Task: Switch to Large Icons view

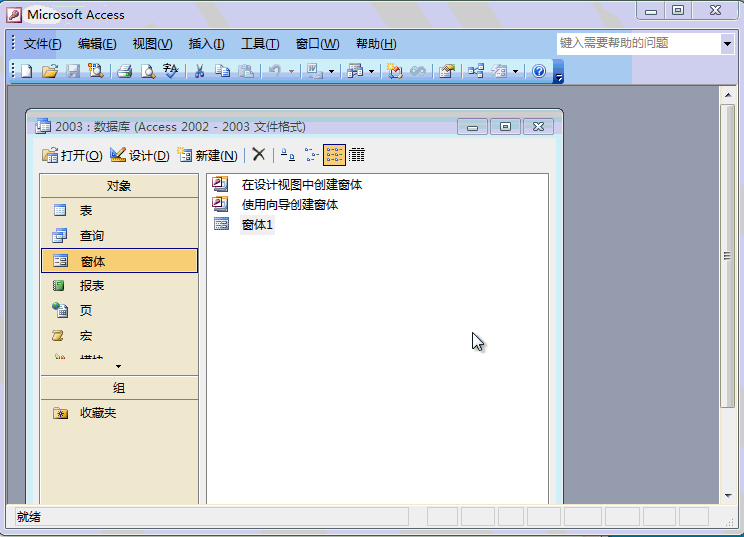Action: pos(288,155)
